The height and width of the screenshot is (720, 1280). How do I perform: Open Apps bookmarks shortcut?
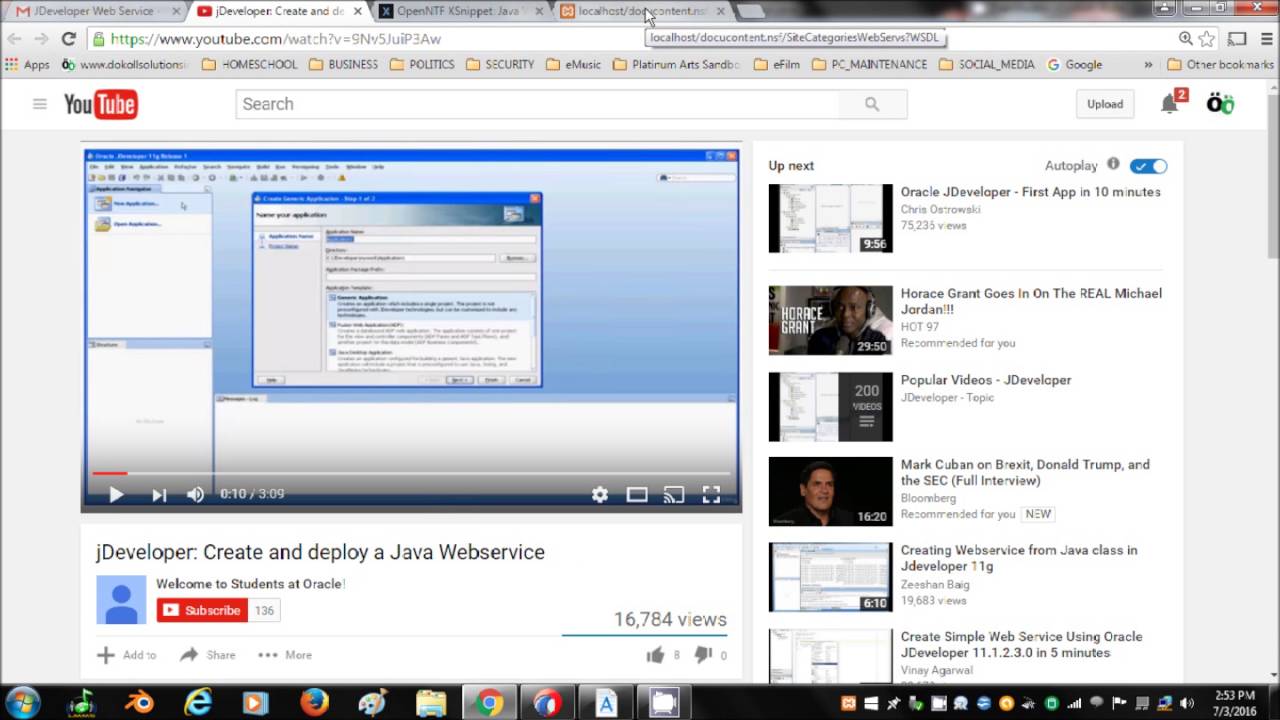click(27, 64)
